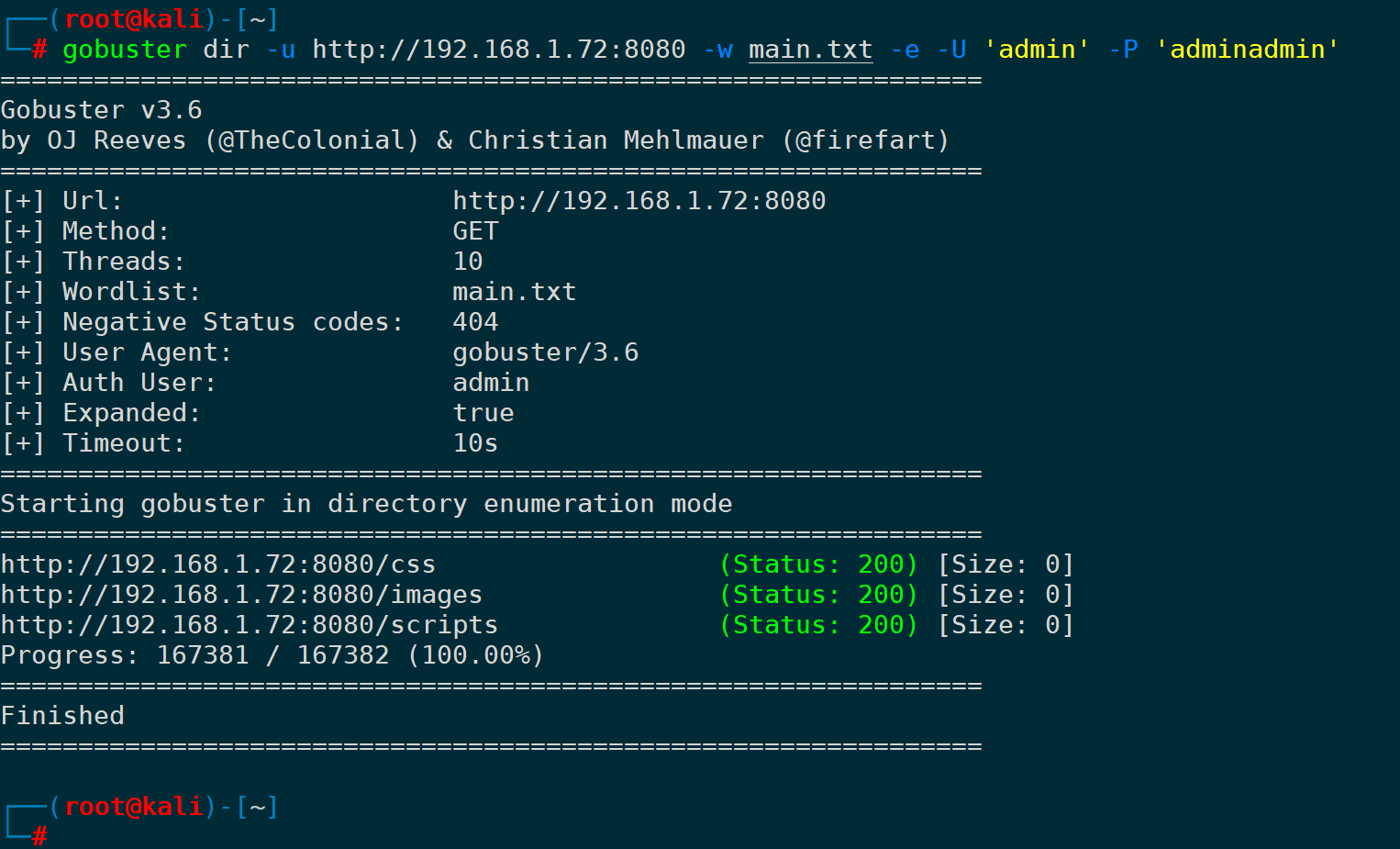Click the User Agent value gobuster/3.6

tap(546, 352)
